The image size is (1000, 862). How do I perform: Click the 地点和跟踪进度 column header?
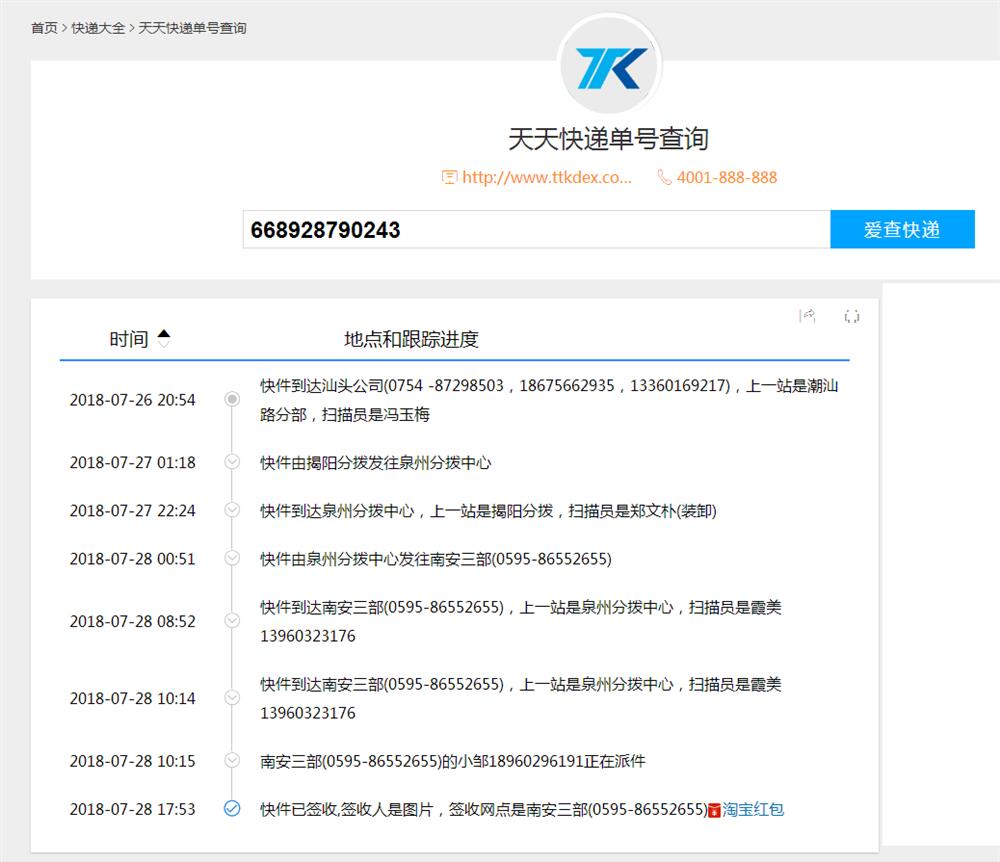[411, 339]
